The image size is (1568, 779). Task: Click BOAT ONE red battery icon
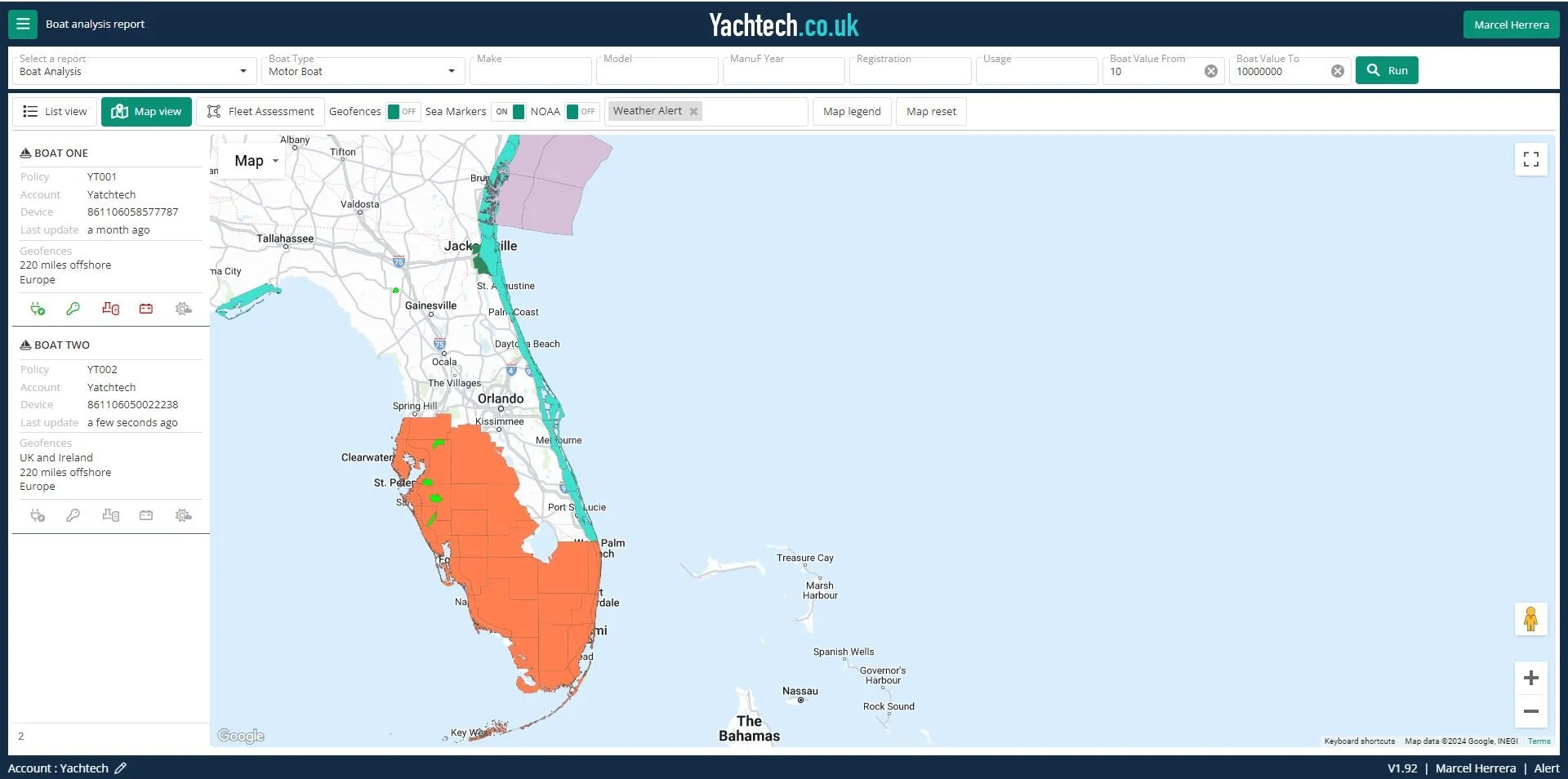146,309
